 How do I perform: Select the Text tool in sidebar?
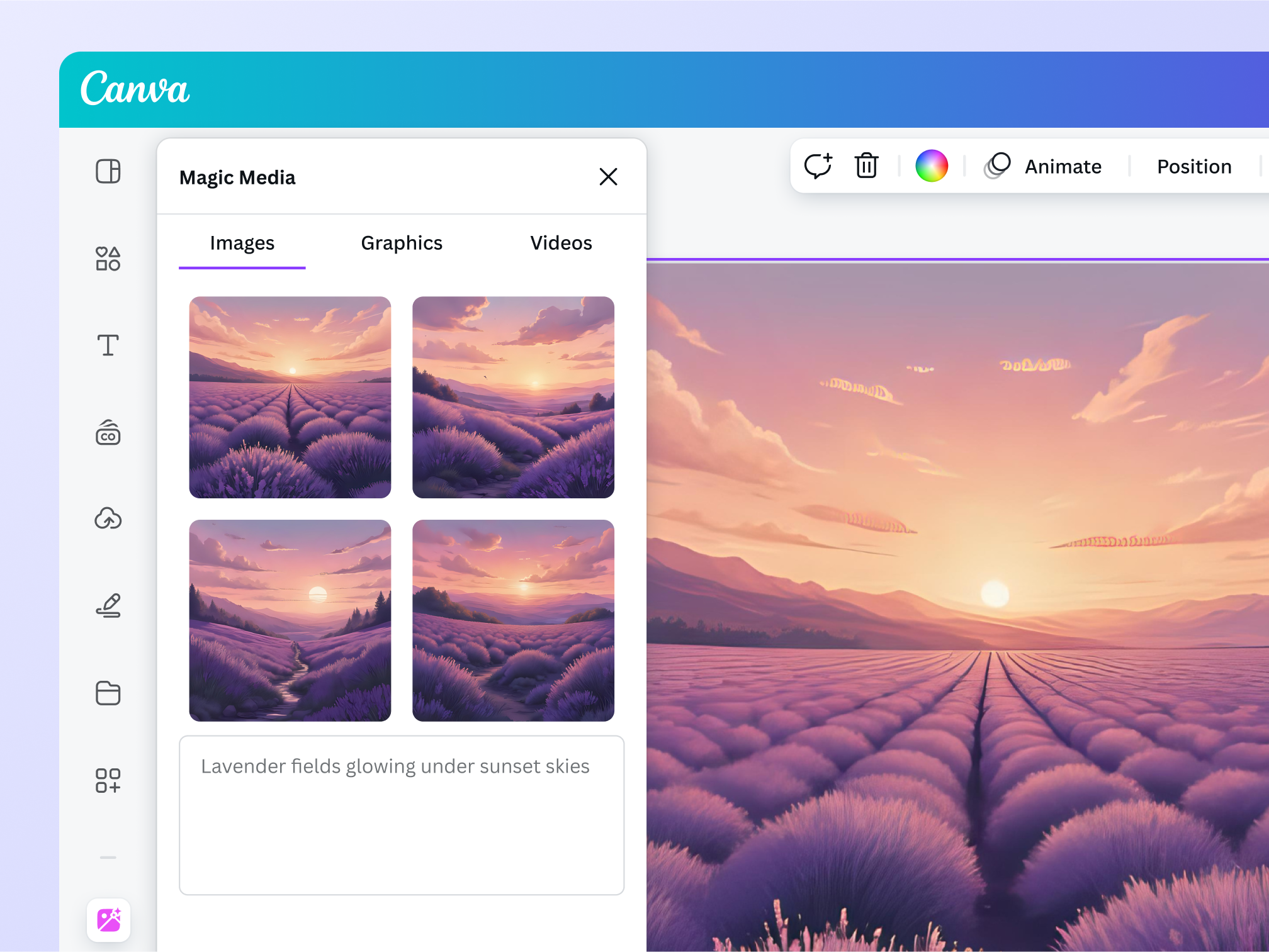(x=108, y=345)
